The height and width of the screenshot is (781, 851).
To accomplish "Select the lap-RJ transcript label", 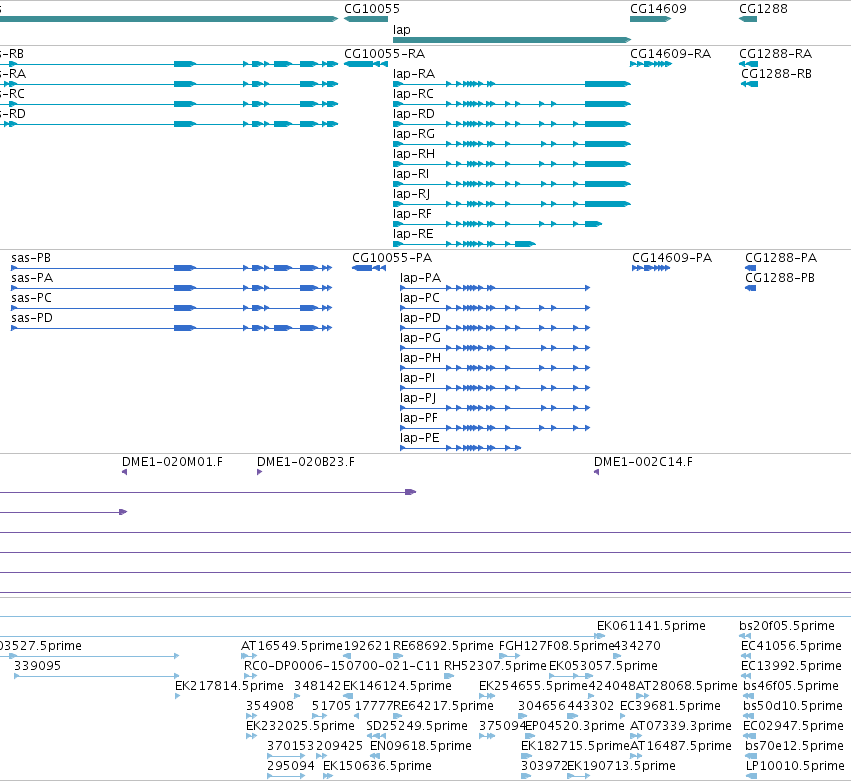I will [x=411, y=194].
